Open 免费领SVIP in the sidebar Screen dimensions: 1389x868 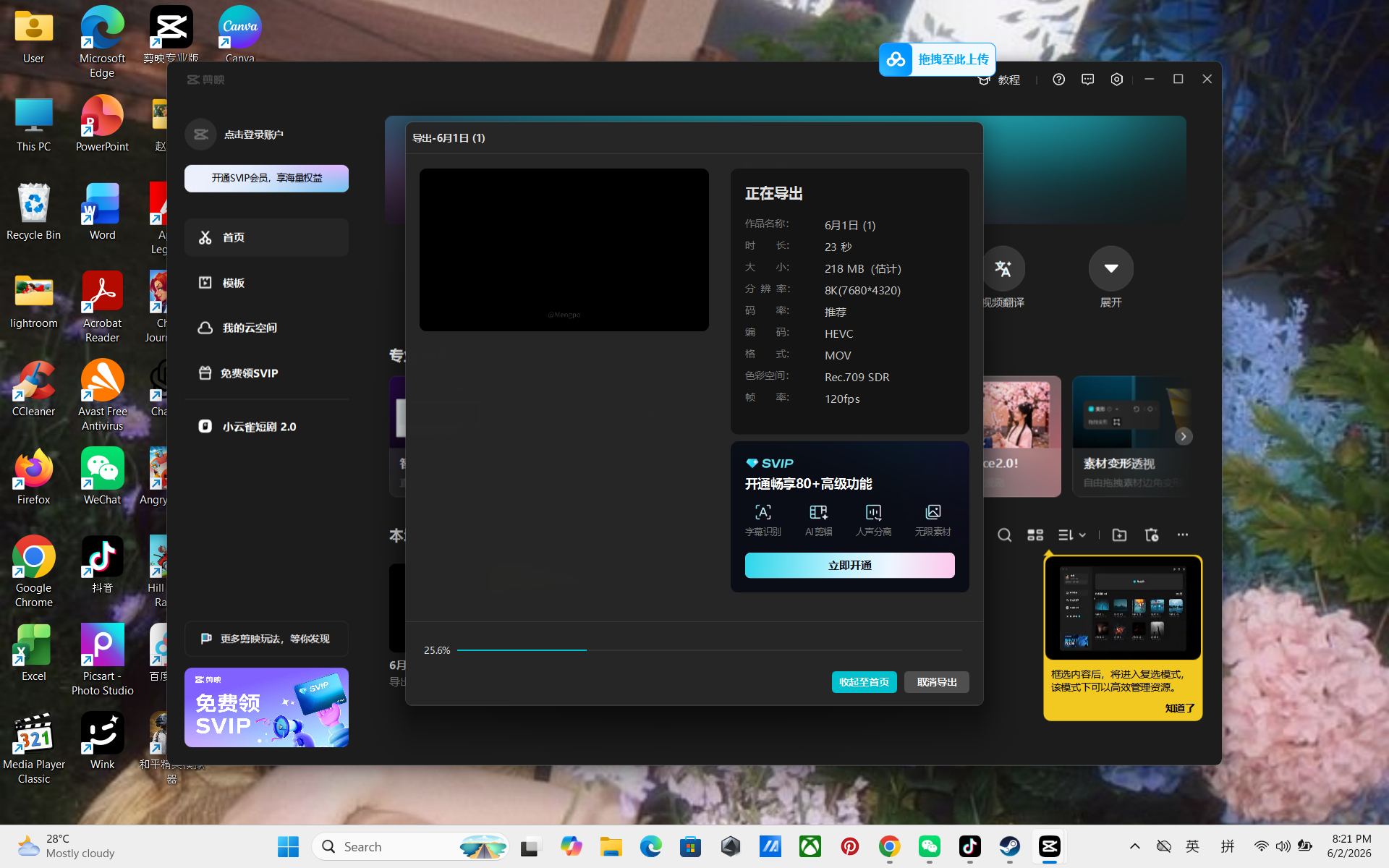point(266,373)
